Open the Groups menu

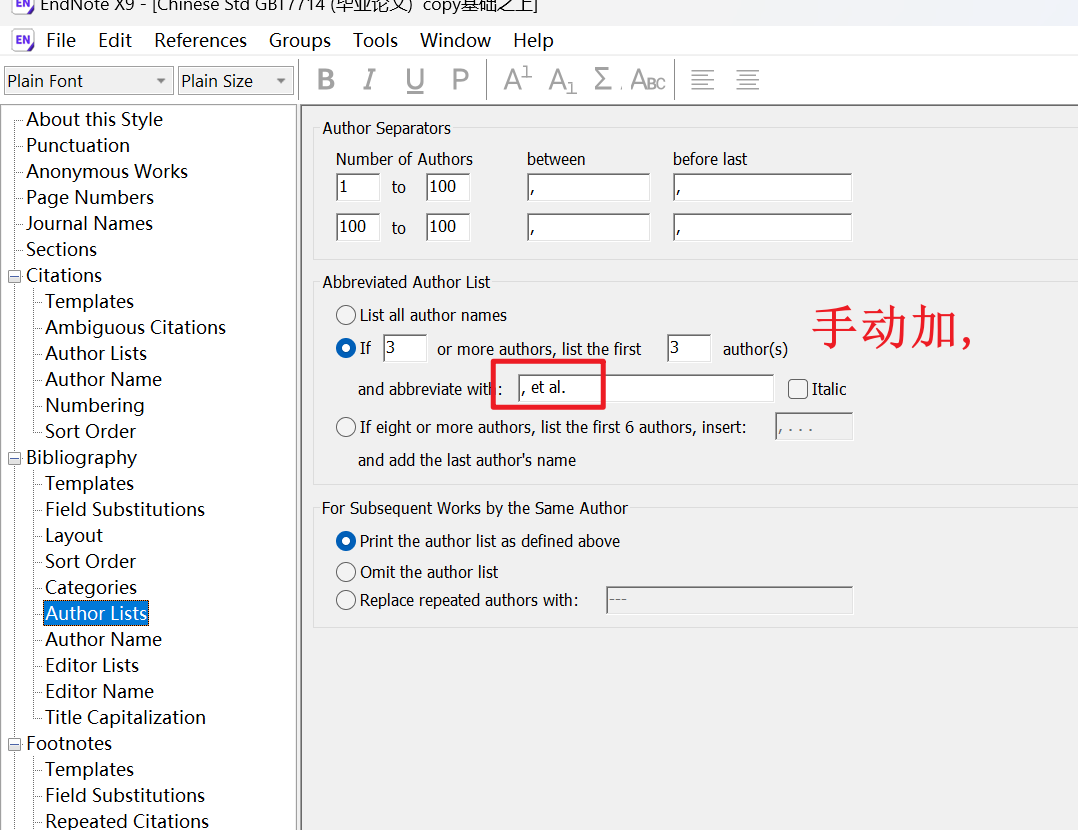click(x=300, y=41)
